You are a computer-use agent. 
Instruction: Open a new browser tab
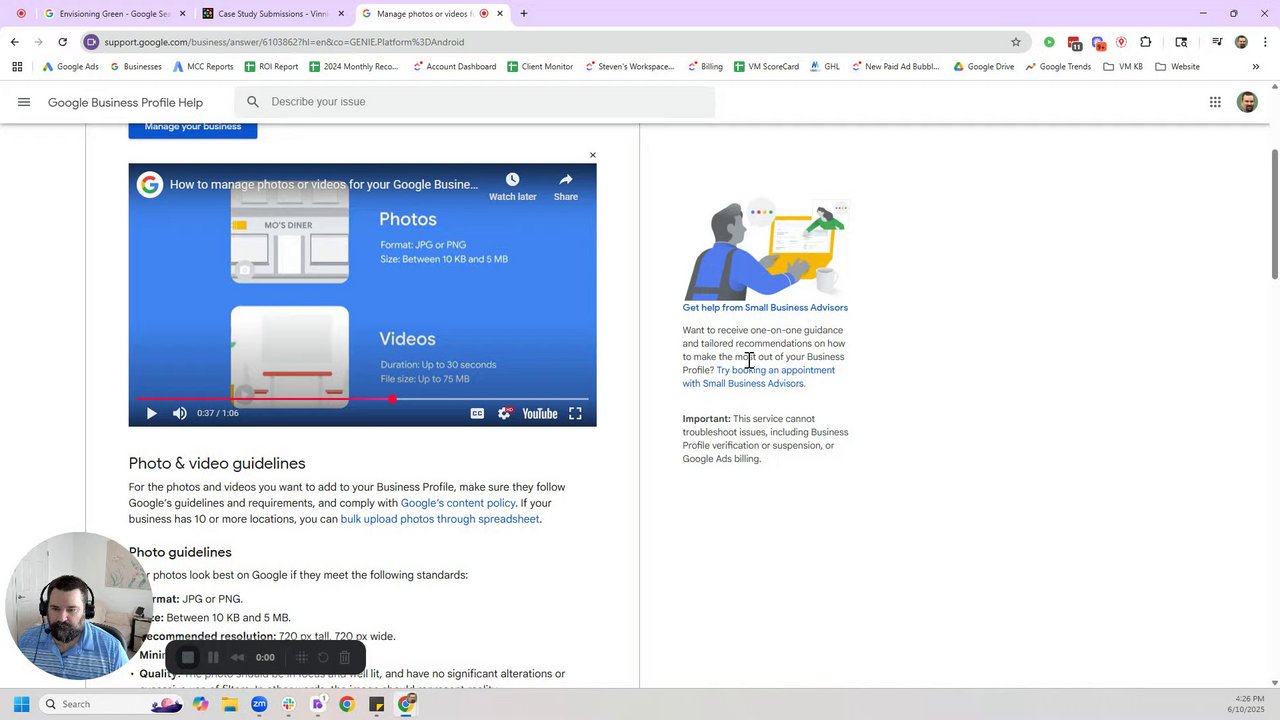pos(524,14)
